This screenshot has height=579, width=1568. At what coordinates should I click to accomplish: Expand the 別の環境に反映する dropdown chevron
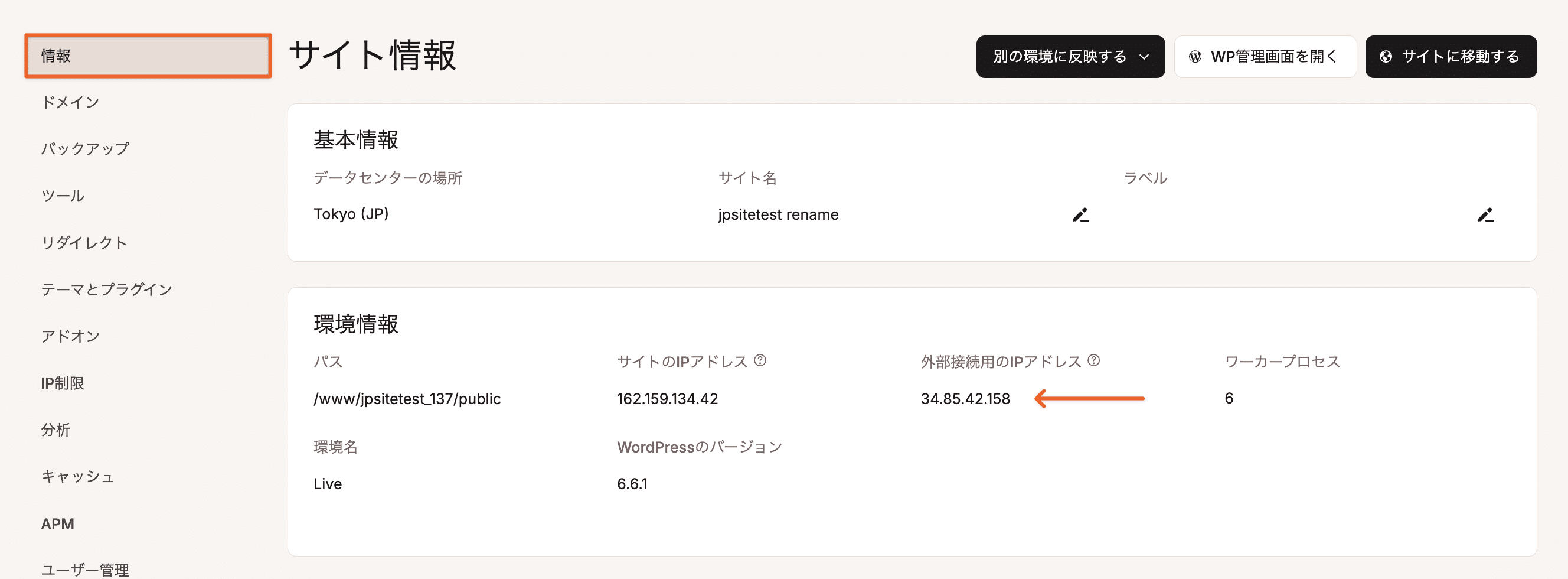1144,56
